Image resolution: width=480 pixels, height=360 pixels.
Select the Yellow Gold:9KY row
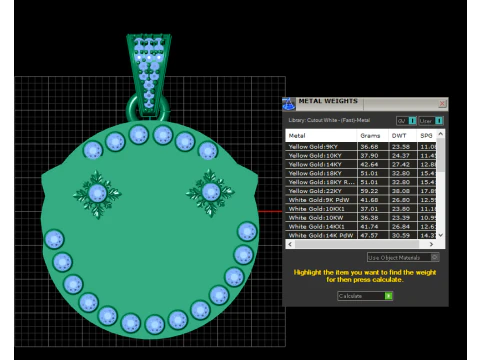tap(361, 147)
